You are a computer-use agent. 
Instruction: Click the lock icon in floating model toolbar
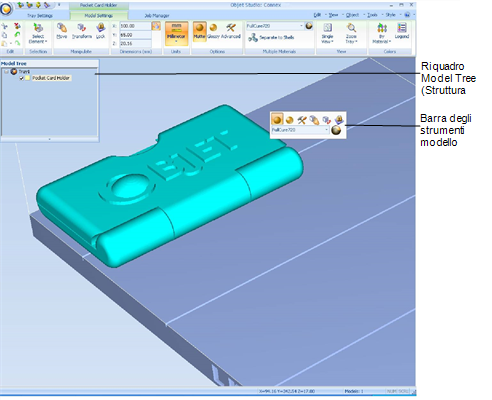[x=339, y=119]
